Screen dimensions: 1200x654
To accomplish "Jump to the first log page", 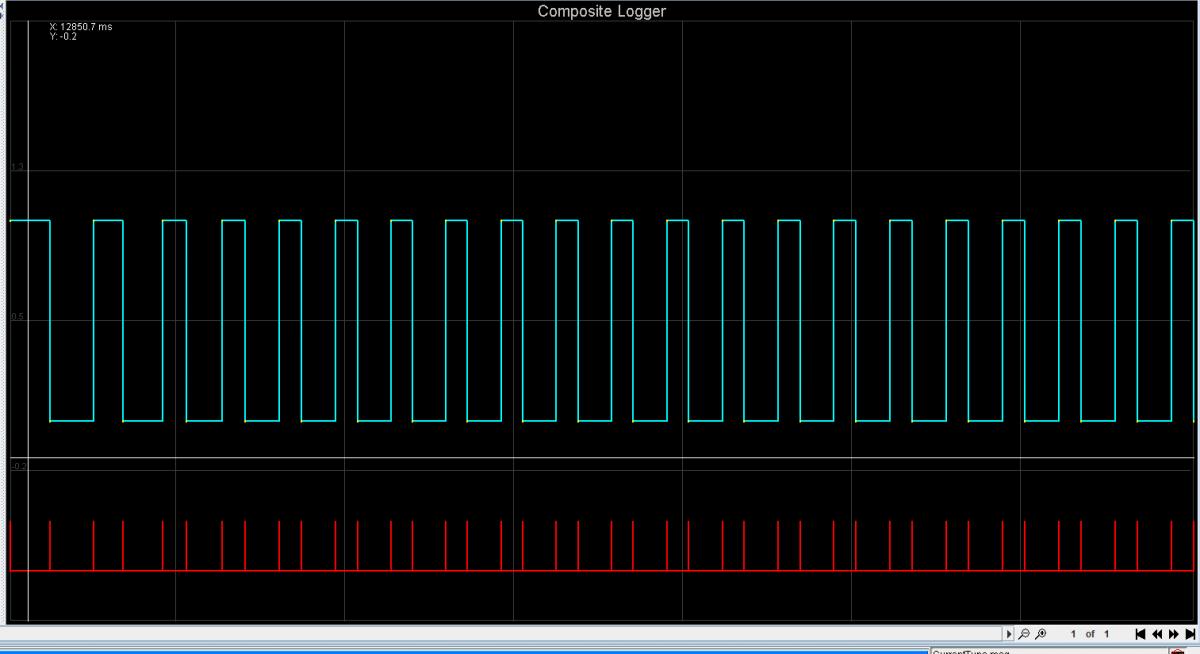I will coord(1140,634).
